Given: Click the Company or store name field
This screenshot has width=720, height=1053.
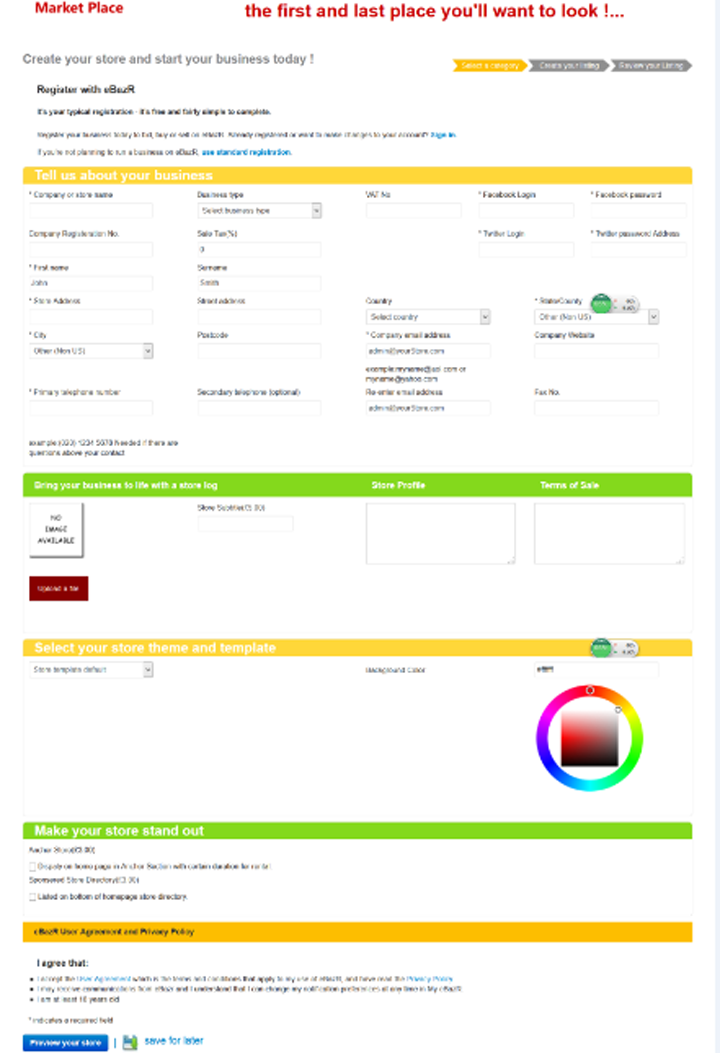Looking at the screenshot, I should coord(91,211).
